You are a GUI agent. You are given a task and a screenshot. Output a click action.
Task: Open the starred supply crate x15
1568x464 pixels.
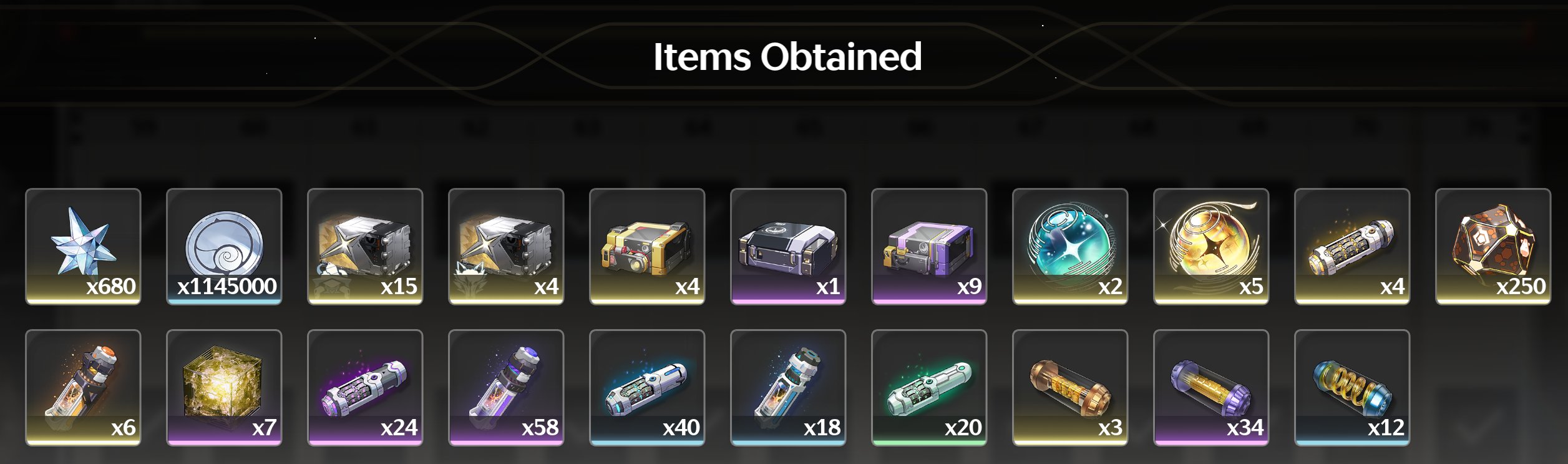click(x=365, y=246)
